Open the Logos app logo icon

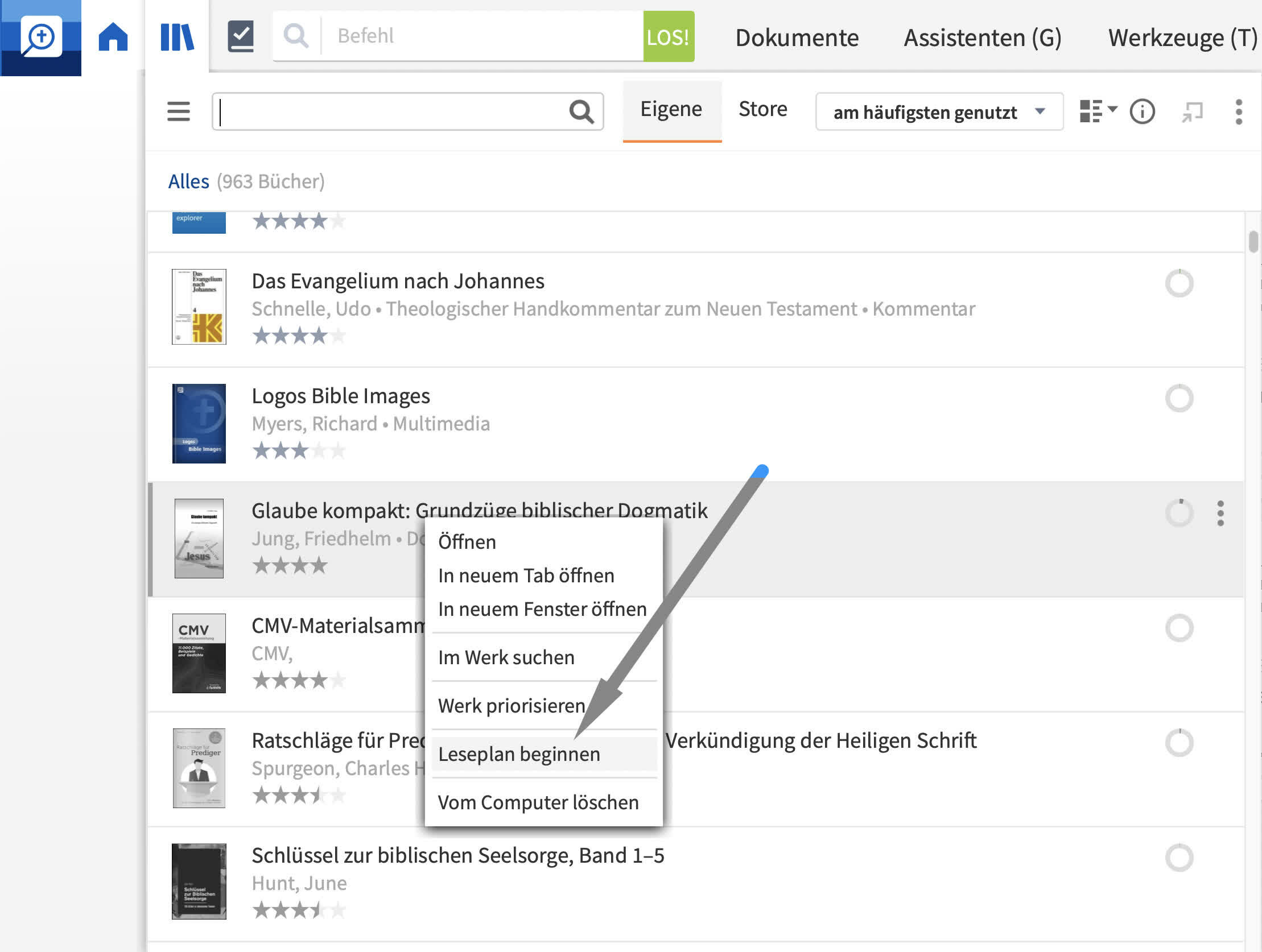[40, 38]
